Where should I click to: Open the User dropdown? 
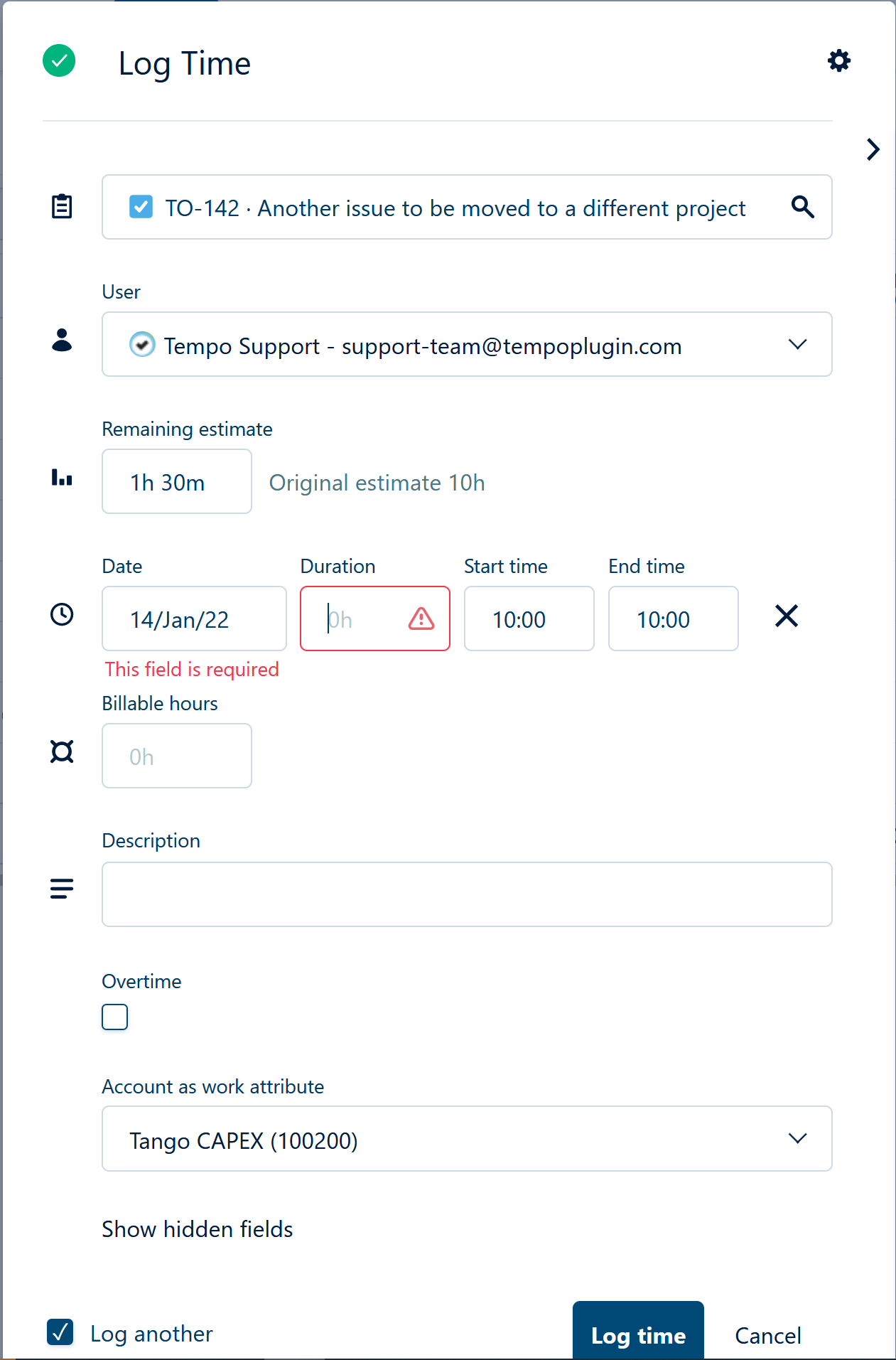[x=467, y=345]
